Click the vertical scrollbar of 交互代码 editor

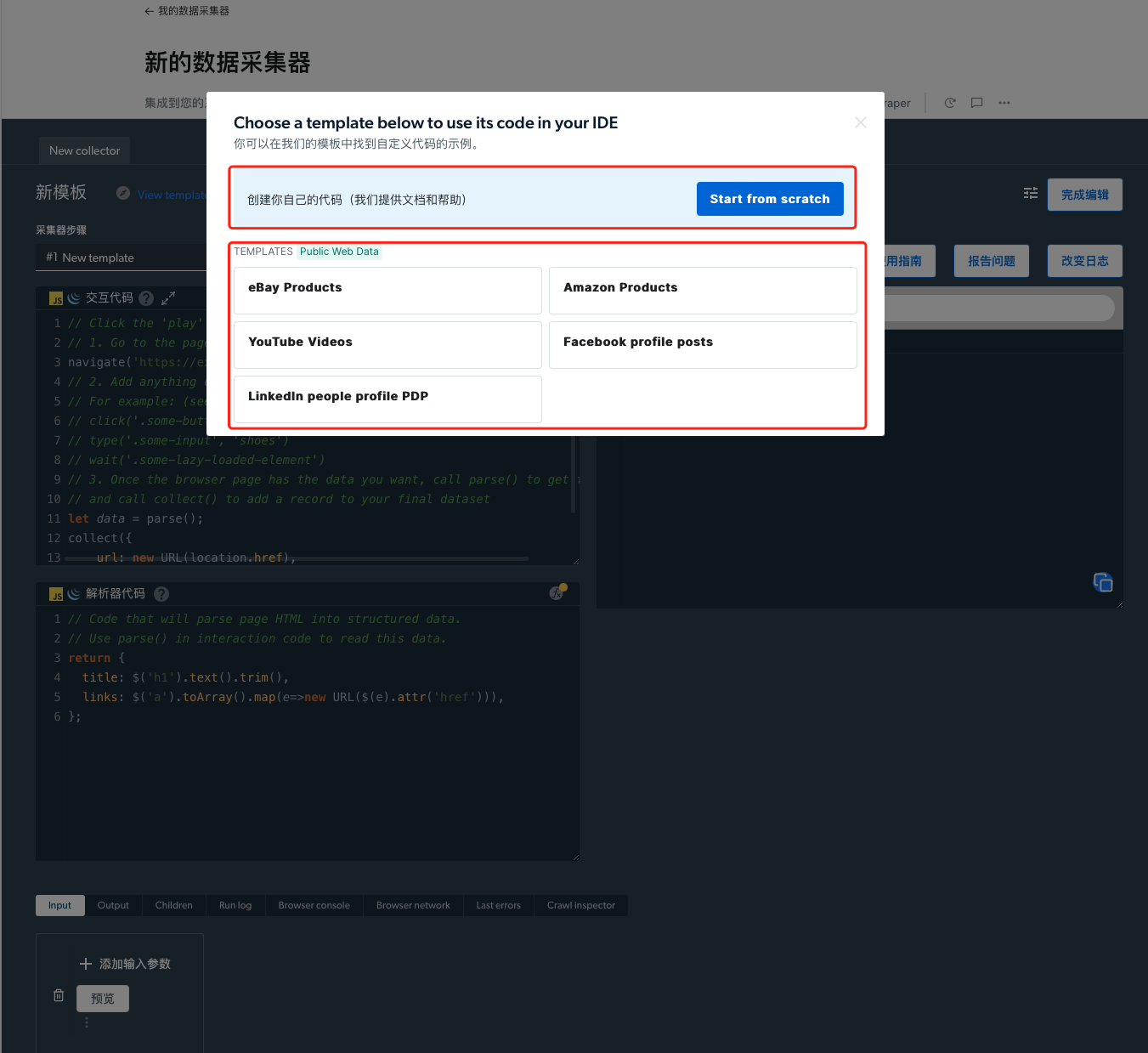pyautogui.click(x=574, y=475)
